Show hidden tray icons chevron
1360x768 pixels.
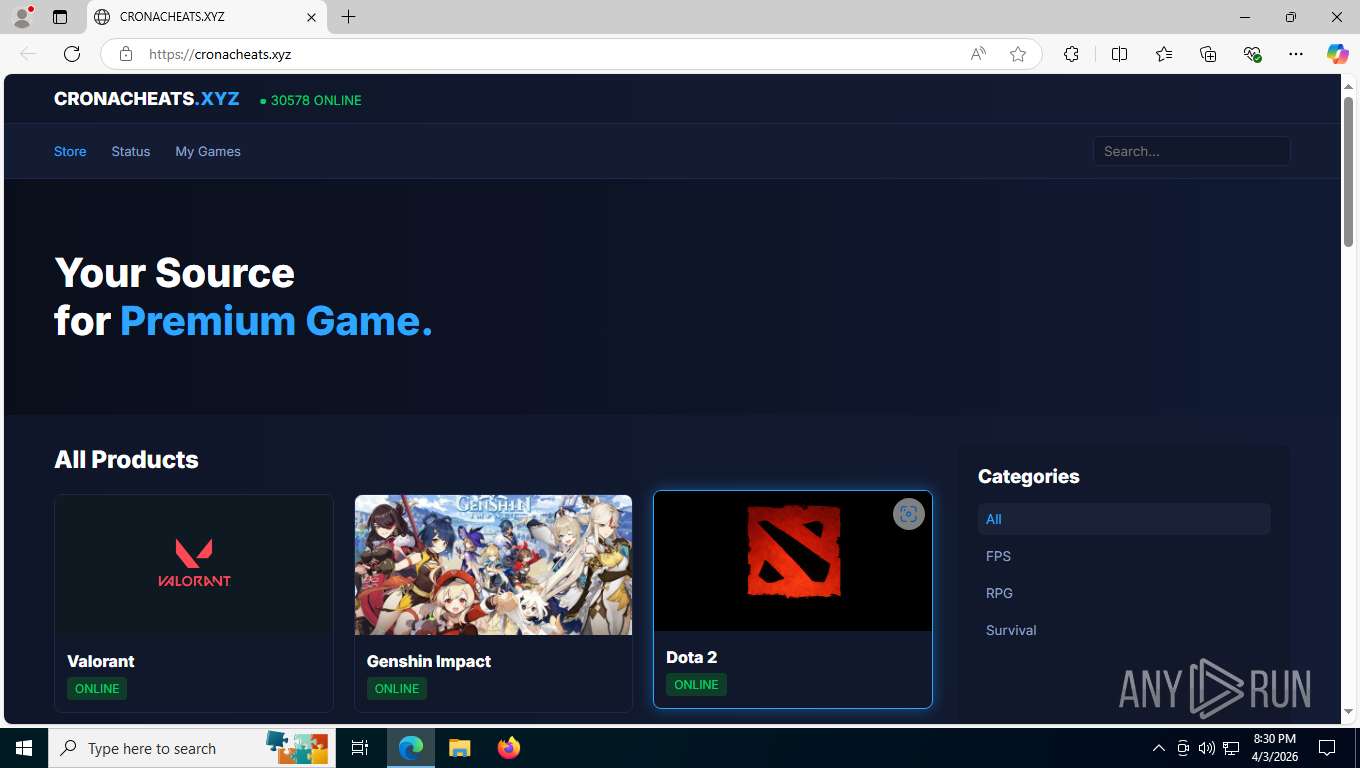(1159, 748)
